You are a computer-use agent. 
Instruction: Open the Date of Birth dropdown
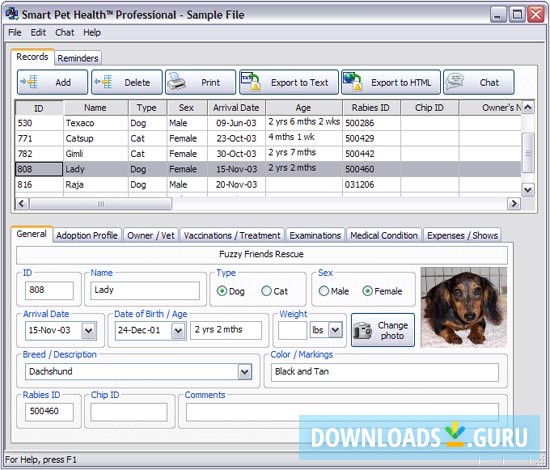[x=178, y=330]
